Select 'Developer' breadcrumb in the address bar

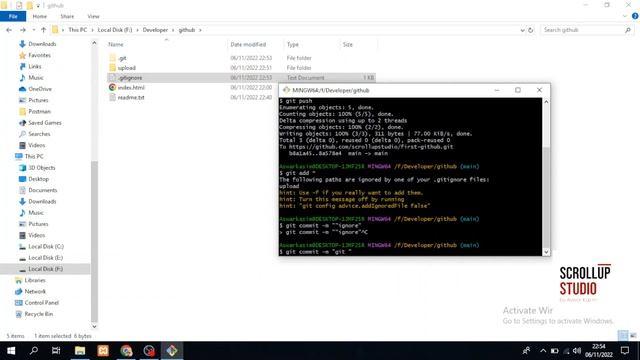pyautogui.click(x=155, y=30)
